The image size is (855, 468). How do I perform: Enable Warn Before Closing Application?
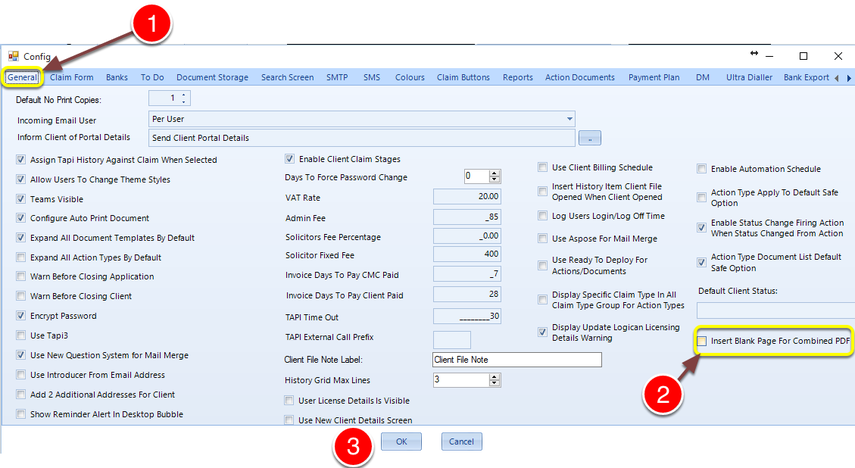21,277
